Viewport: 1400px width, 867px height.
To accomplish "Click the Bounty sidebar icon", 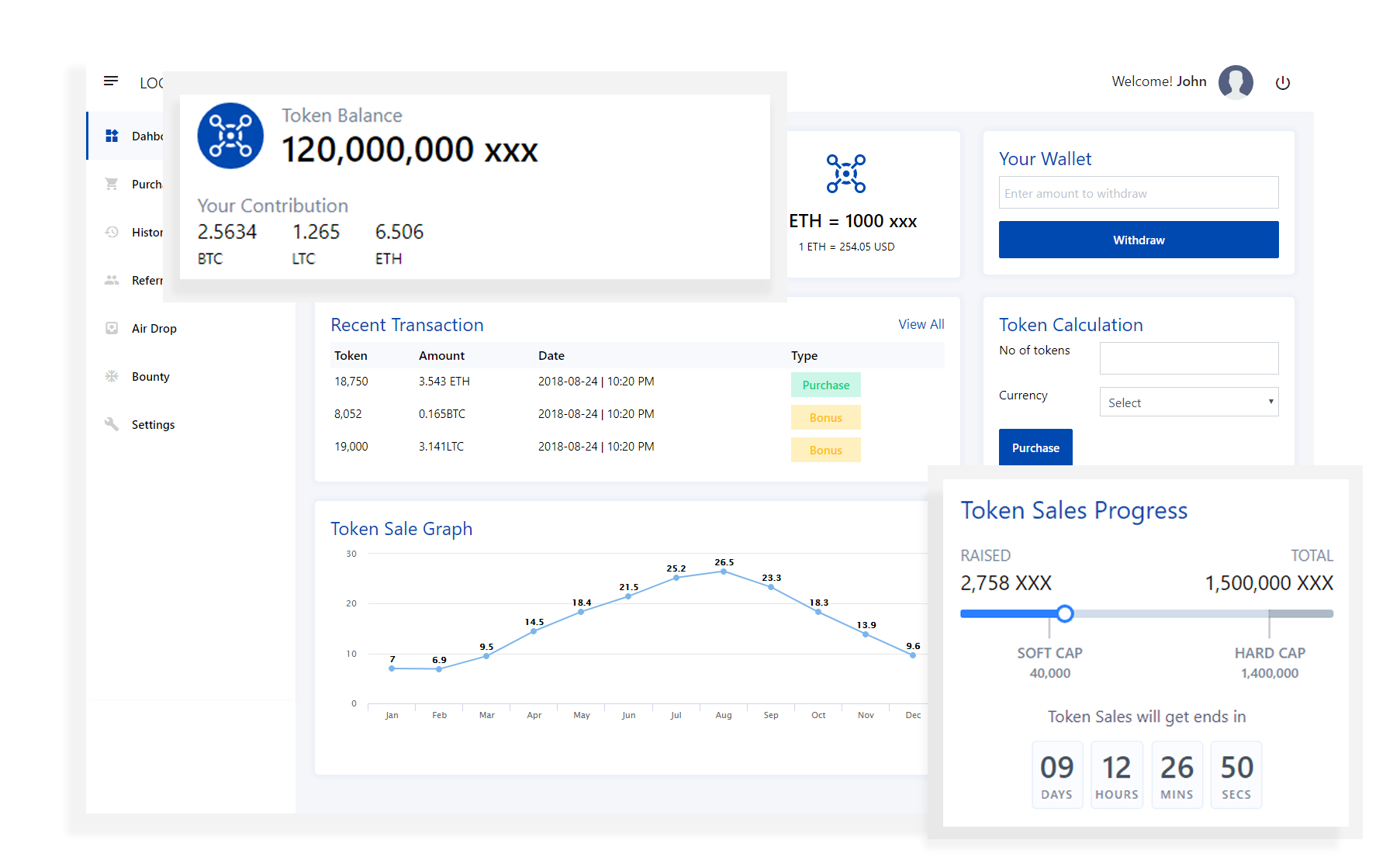I will pos(112,376).
